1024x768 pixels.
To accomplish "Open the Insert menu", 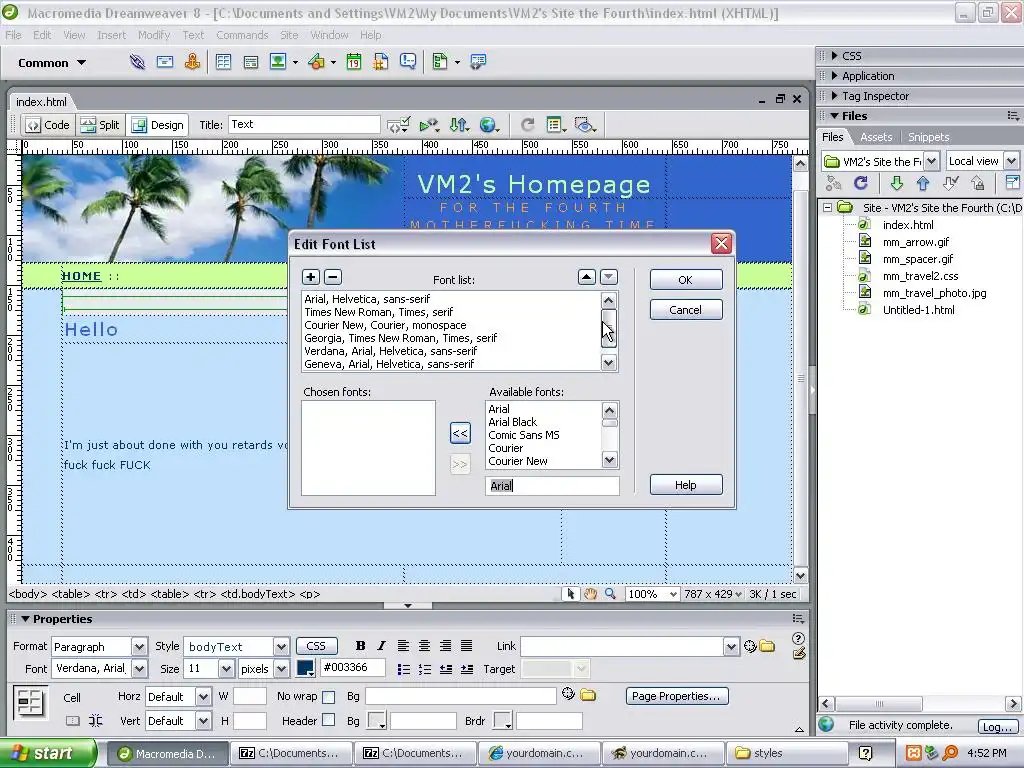I will [x=112, y=35].
